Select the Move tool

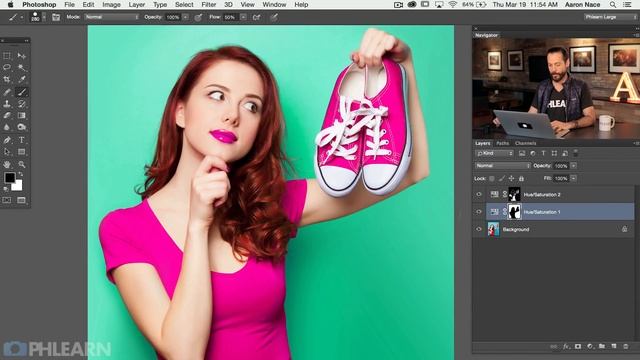tap(22, 56)
